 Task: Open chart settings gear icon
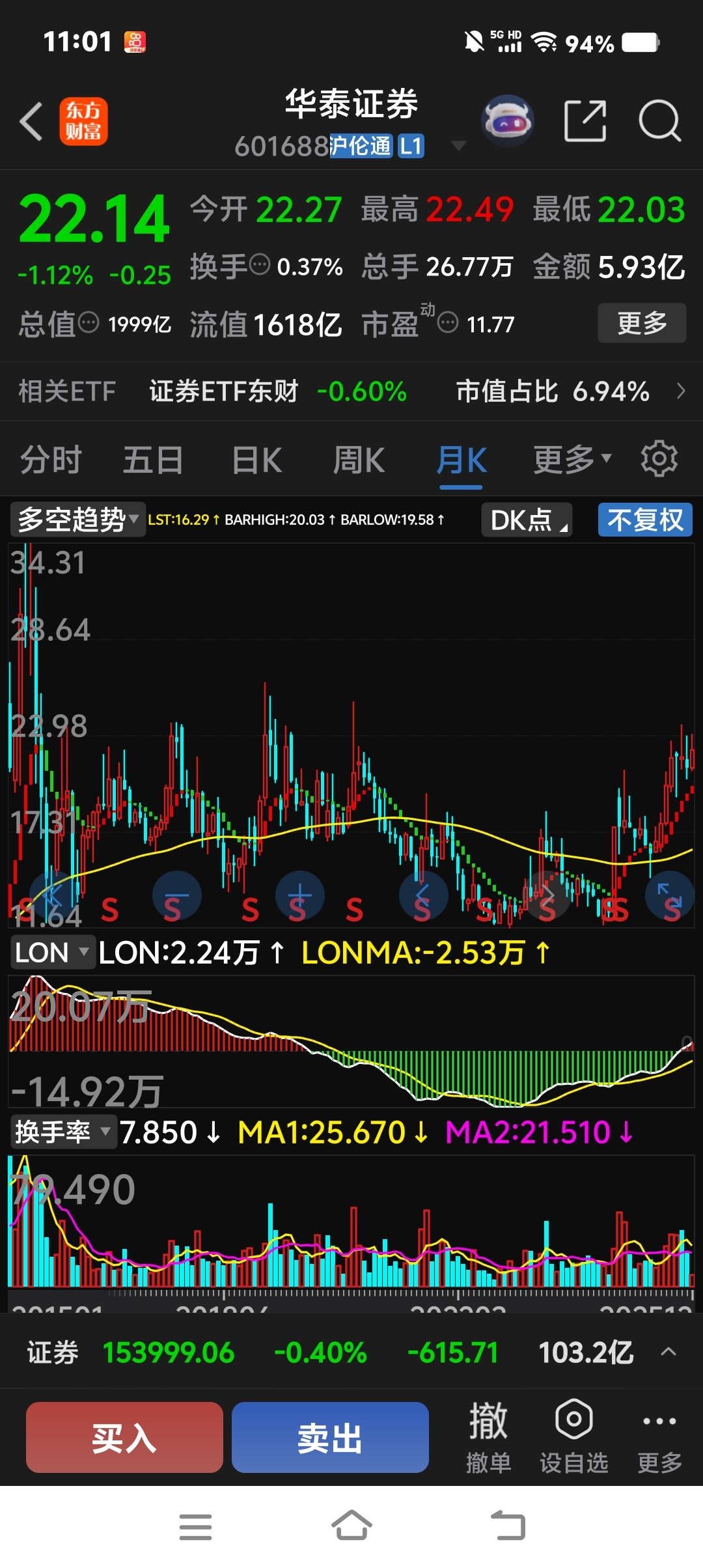click(x=659, y=459)
